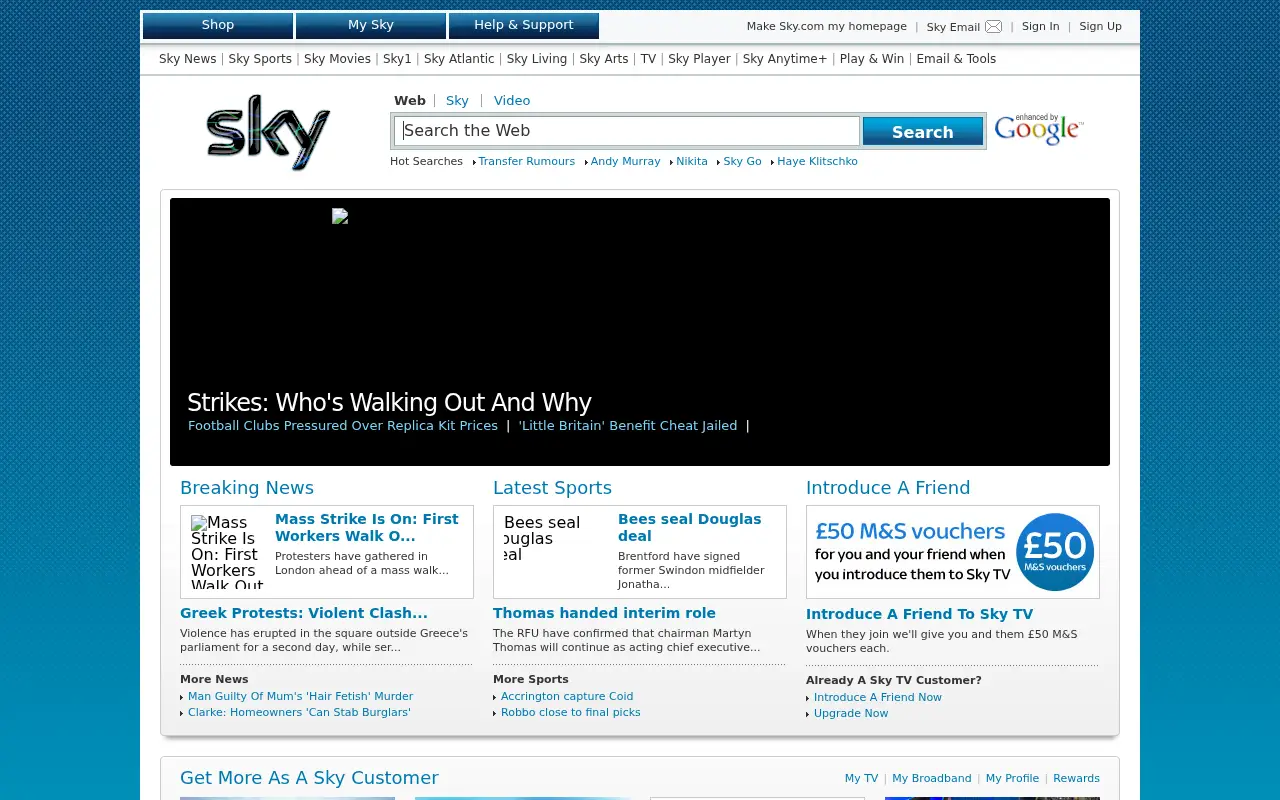Viewport: 1280px width, 800px height.
Task: Open the My Sky tab
Action: tap(371, 25)
